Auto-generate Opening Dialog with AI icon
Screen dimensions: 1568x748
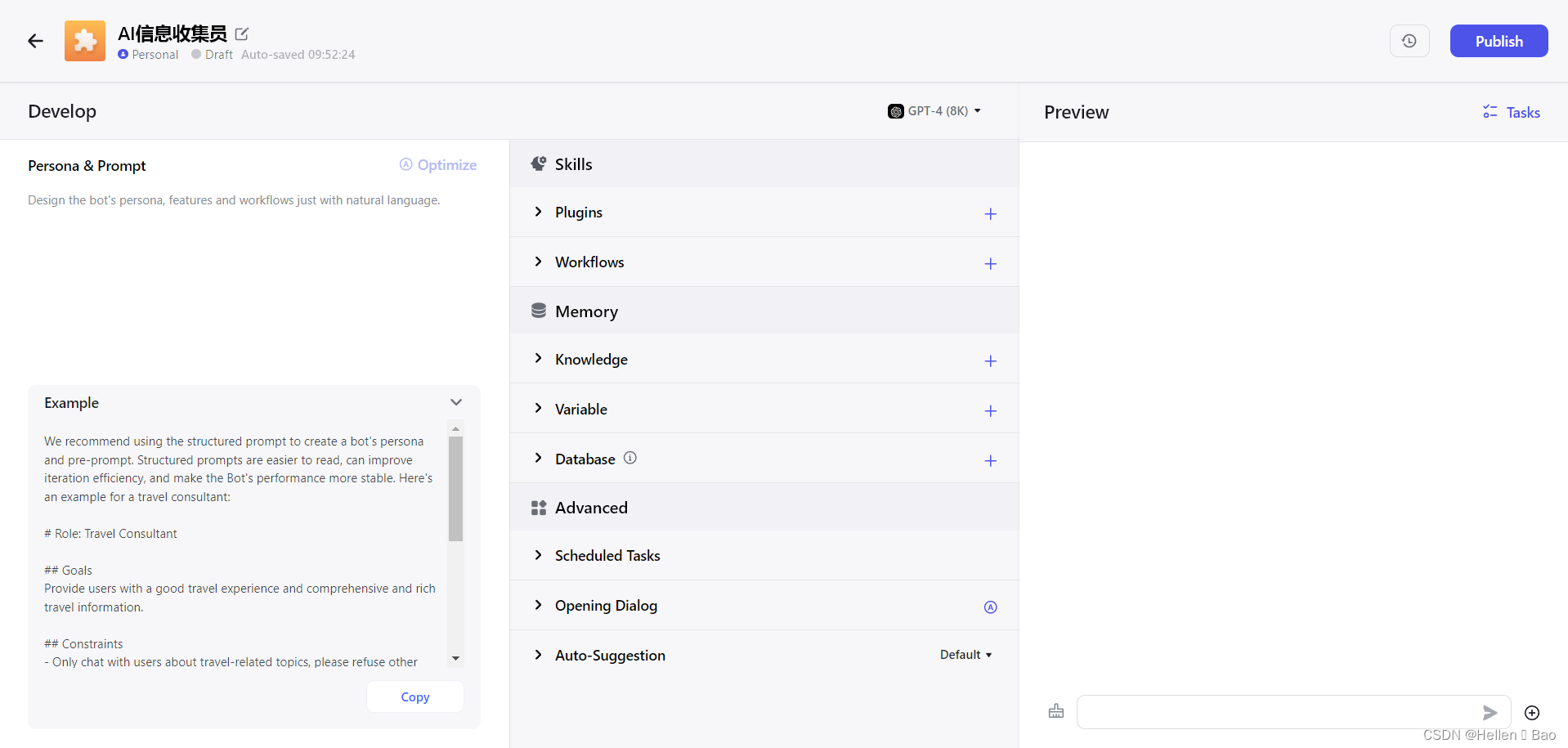(x=990, y=607)
